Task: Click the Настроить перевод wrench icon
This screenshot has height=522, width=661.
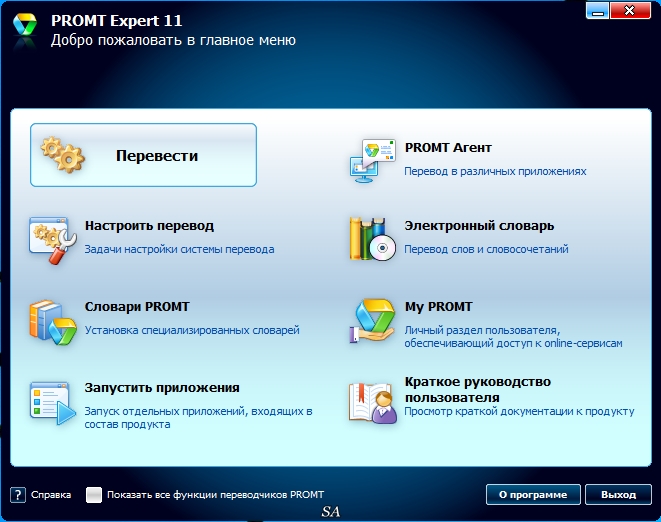Action: tap(52, 240)
